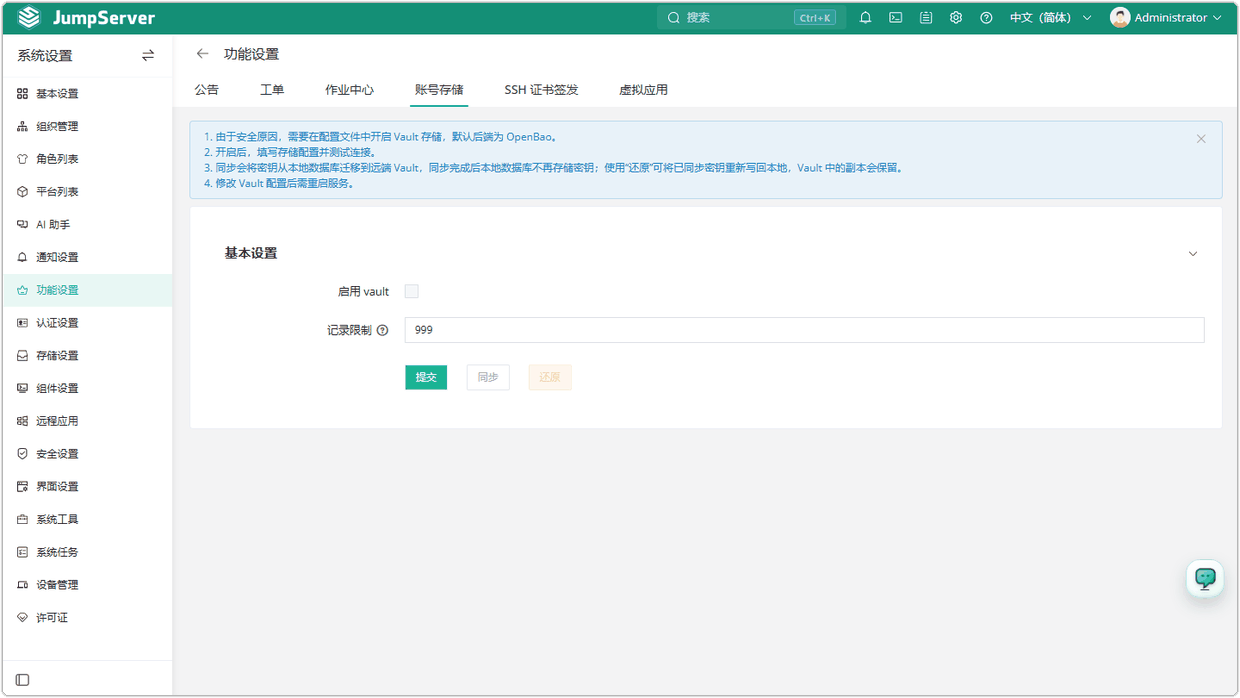Click the 记录限制 help tooltip icon
The width and height of the screenshot is (1240, 698).
[x=382, y=330]
